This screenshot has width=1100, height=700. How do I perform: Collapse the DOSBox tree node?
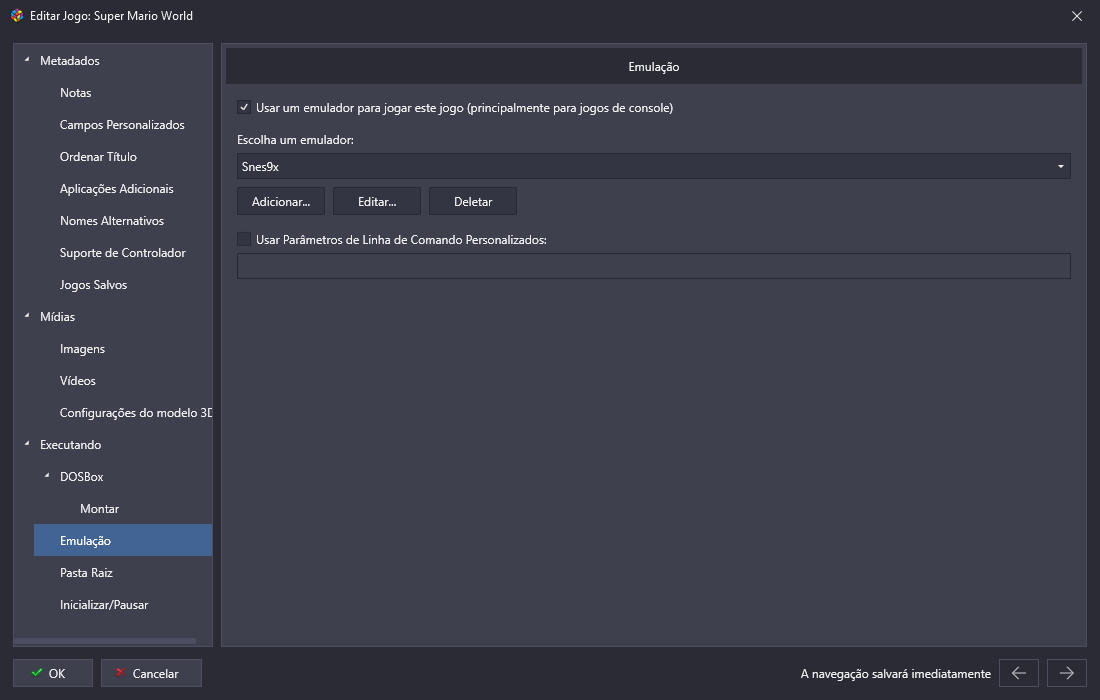[47, 476]
